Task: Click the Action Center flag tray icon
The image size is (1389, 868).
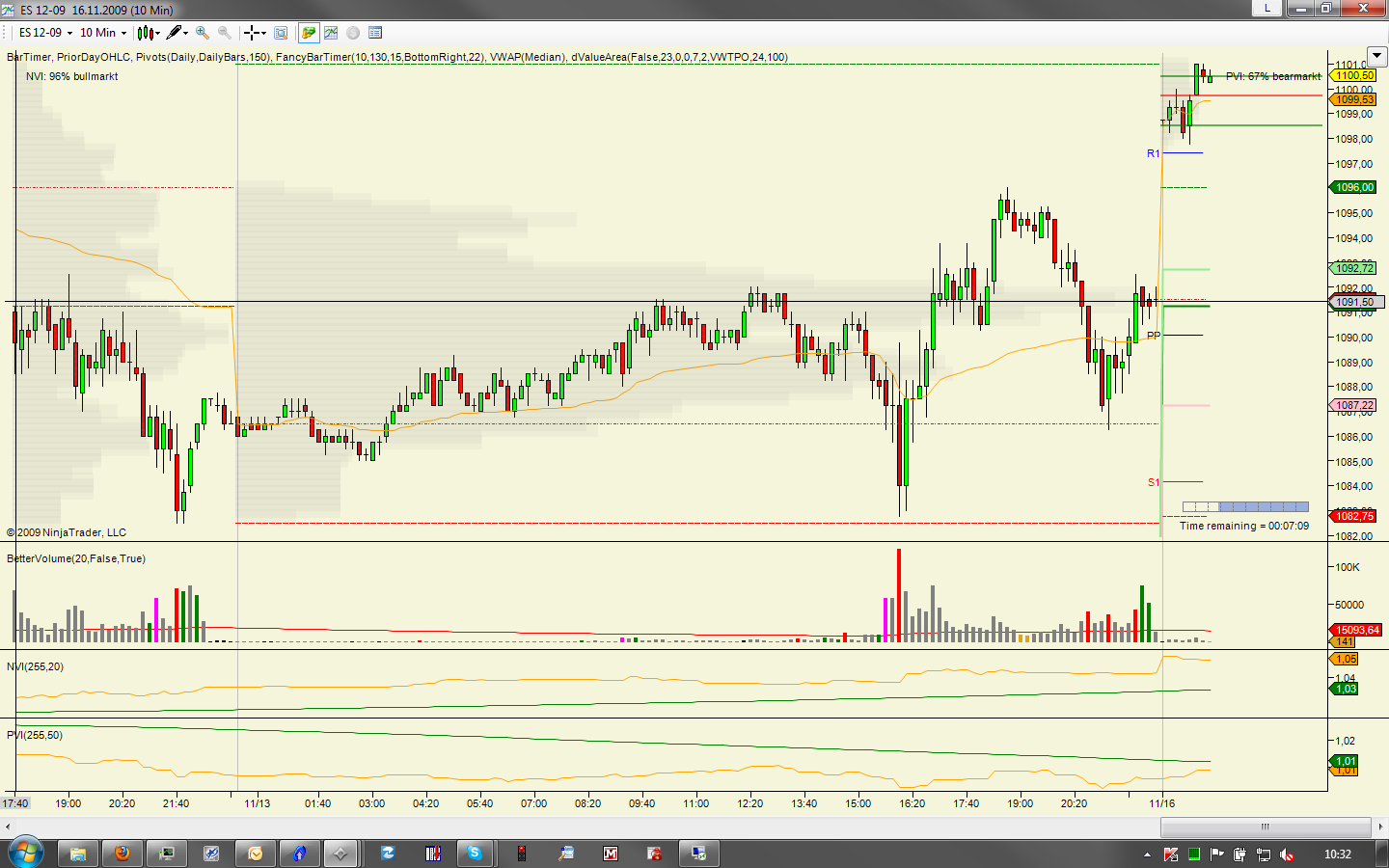Action: (x=1217, y=854)
